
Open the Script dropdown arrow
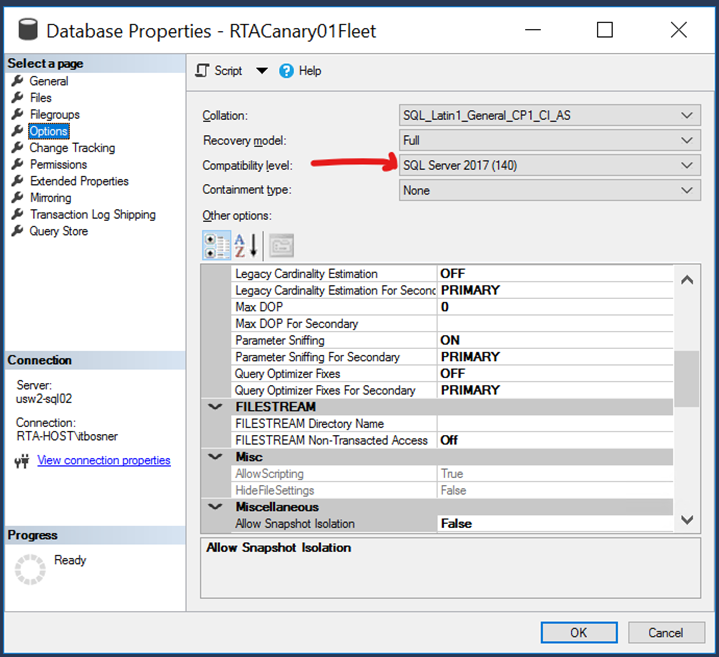262,71
